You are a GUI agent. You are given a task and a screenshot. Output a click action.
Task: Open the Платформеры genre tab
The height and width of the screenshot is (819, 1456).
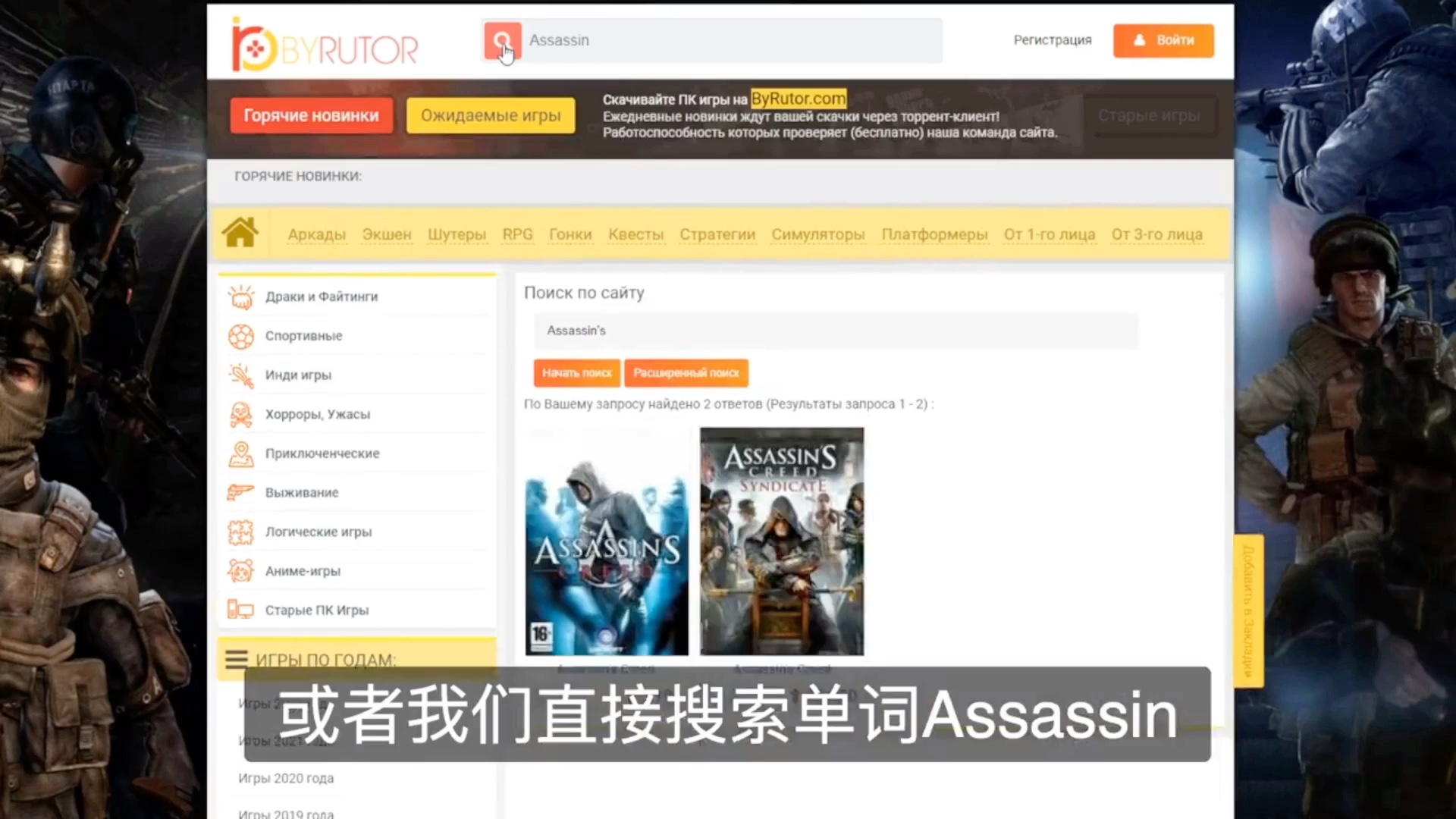(x=934, y=234)
